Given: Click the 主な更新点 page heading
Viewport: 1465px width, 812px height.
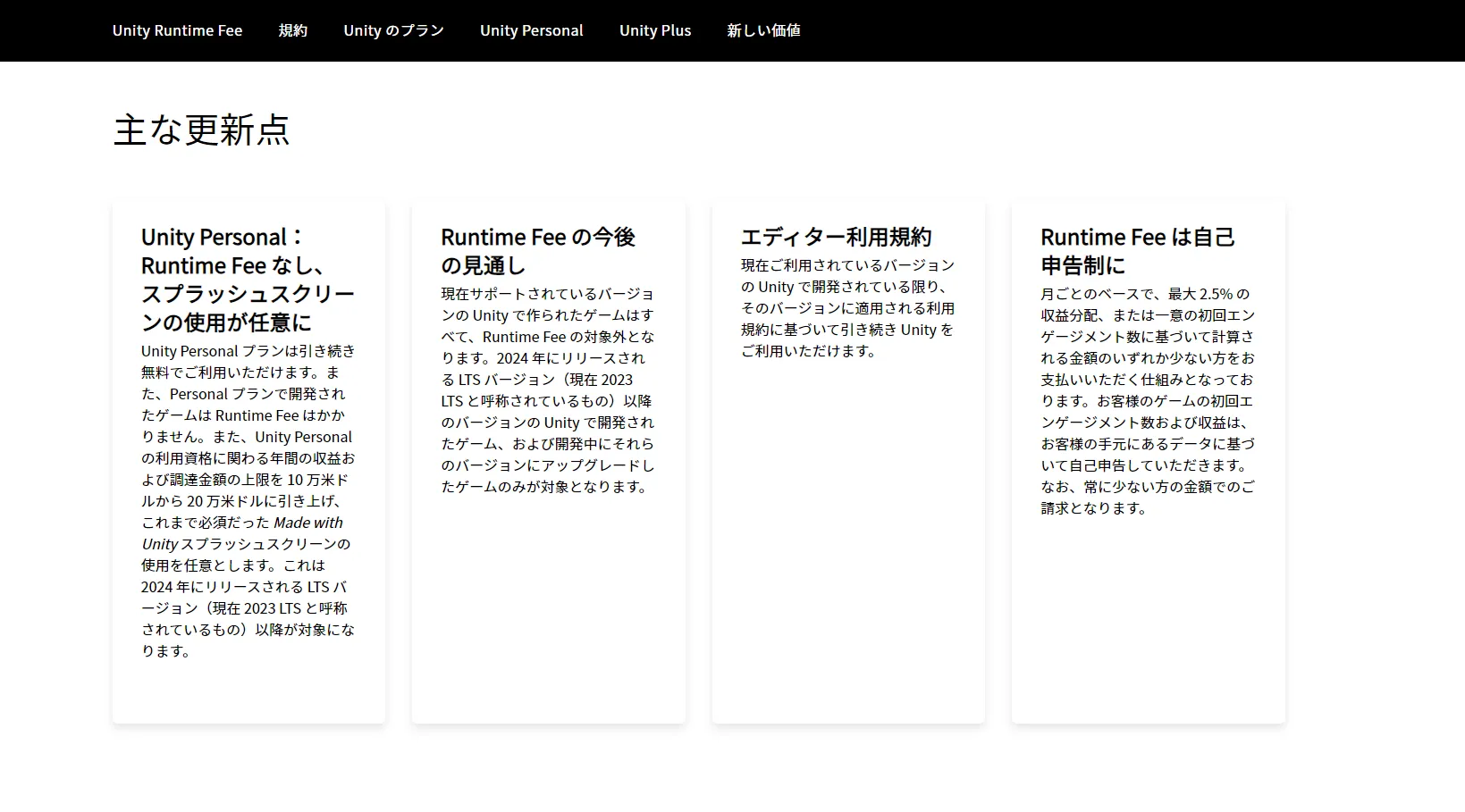Looking at the screenshot, I should (201, 130).
